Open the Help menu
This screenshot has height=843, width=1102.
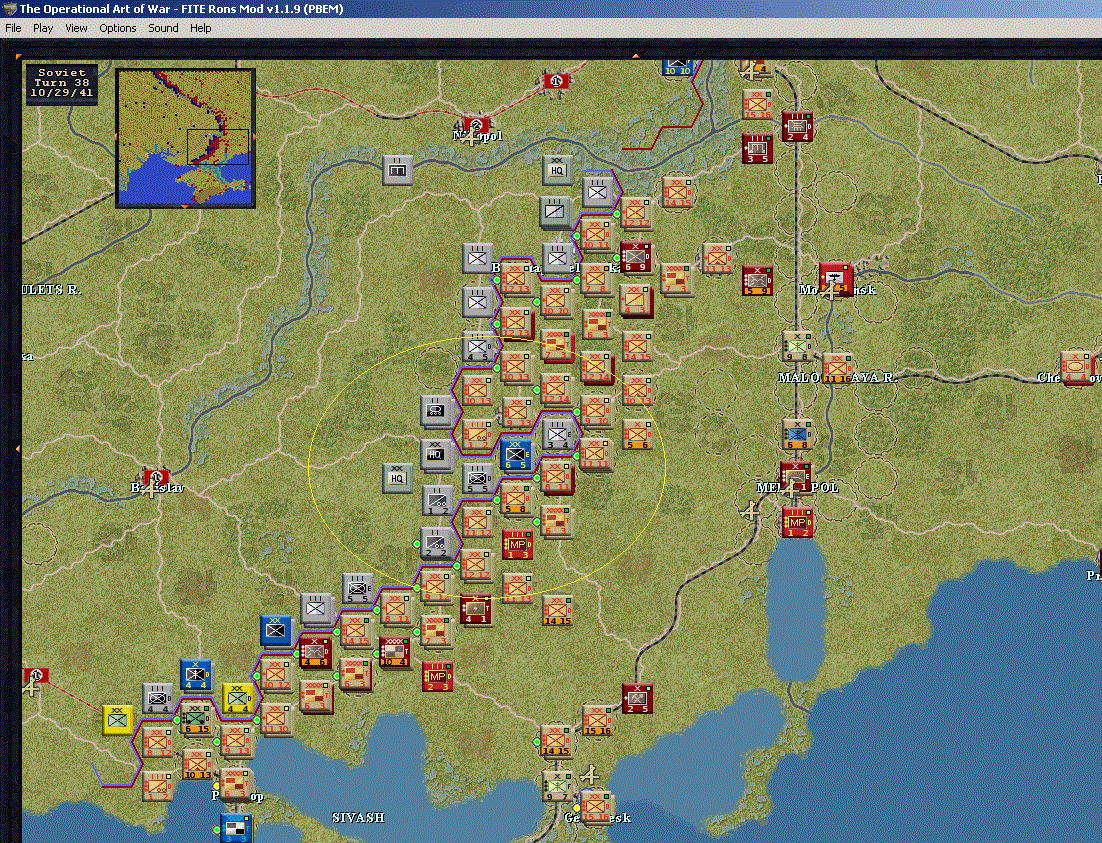pos(200,28)
